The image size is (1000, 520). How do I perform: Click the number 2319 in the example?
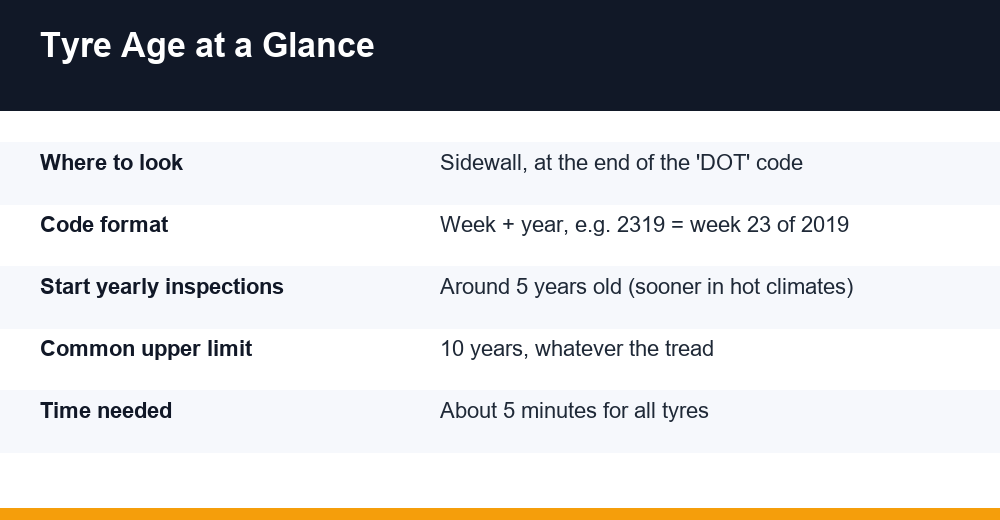[x=641, y=225]
